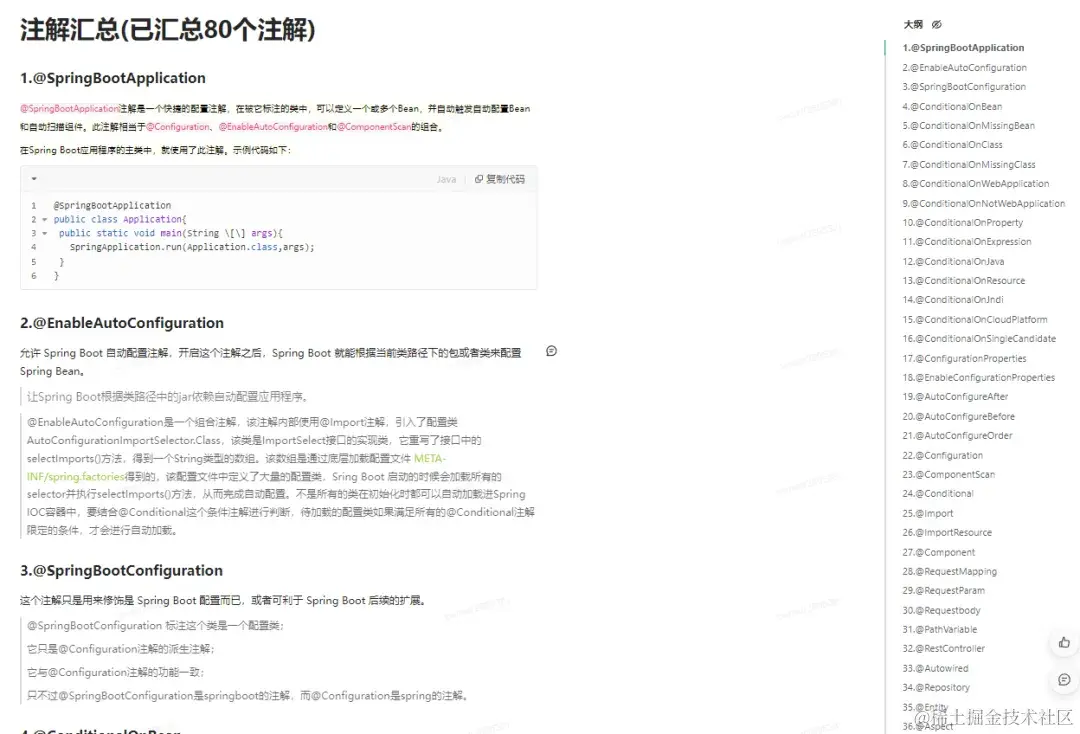
Task: Select Java language label in code block
Action: (446, 179)
